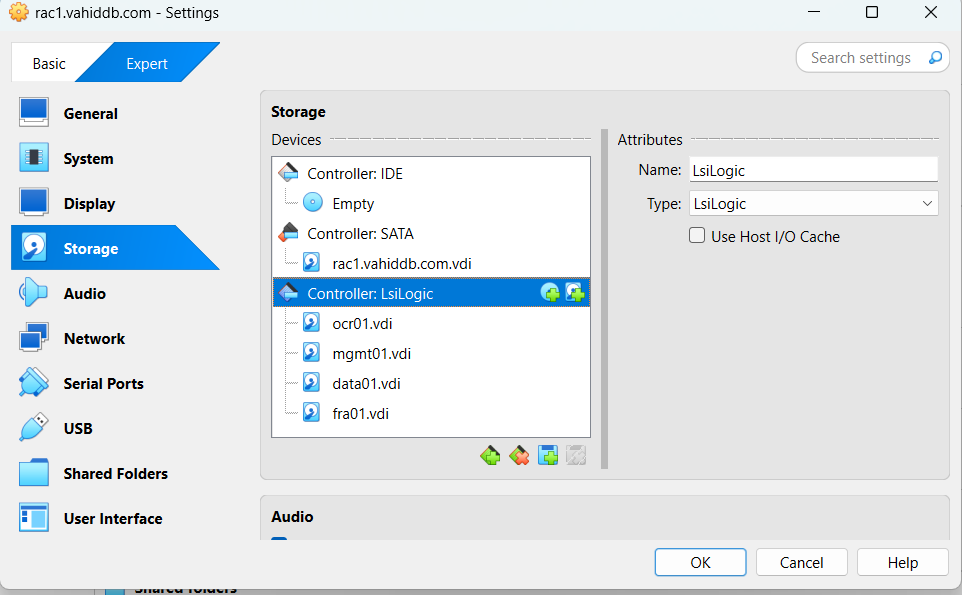Click the remove controller icon below device list

click(519, 457)
